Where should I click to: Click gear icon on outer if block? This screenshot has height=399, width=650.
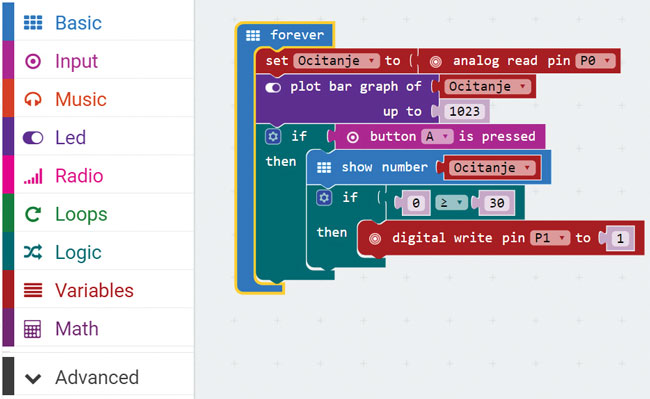coord(273,136)
